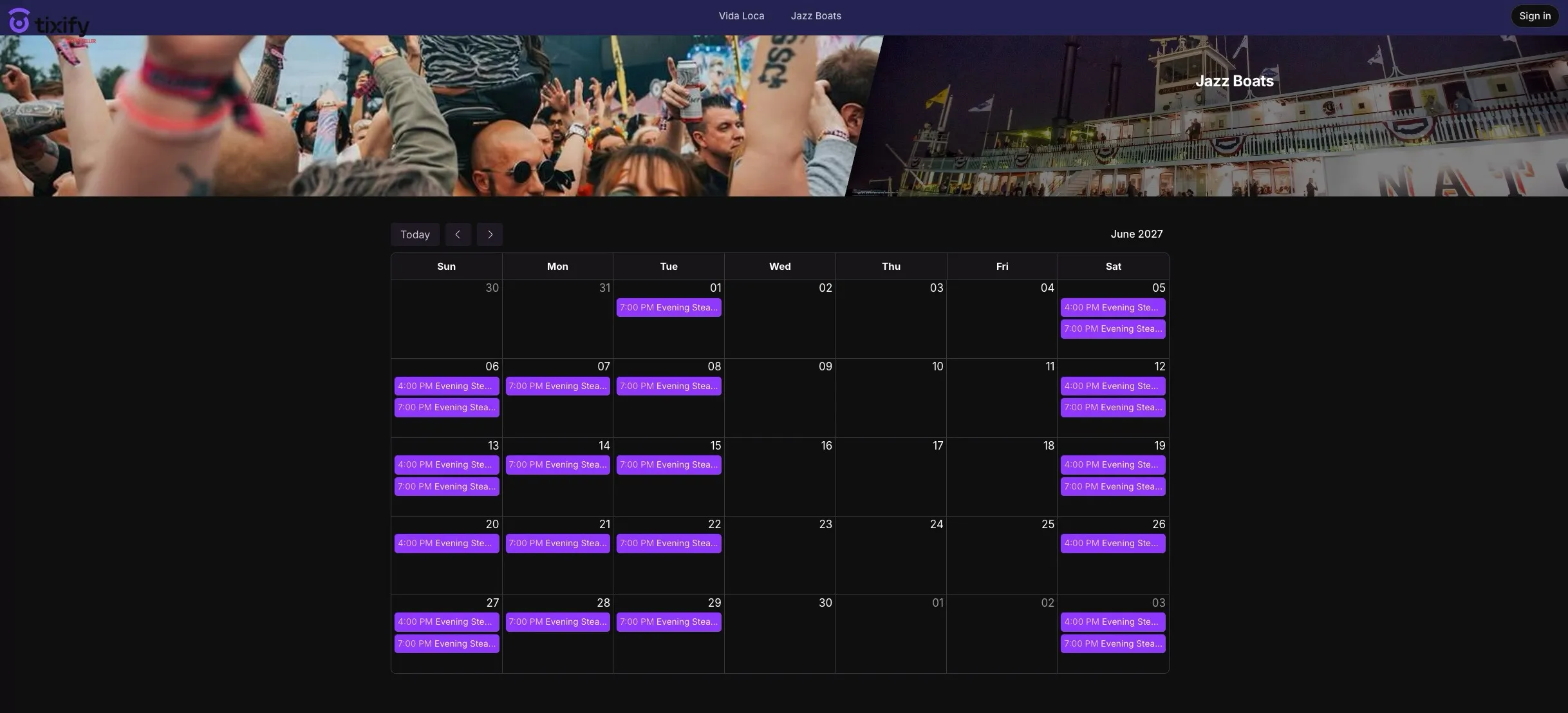The width and height of the screenshot is (1568, 713).
Task: Select the Jazz Boats banner image
Action: click(1207, 116)
